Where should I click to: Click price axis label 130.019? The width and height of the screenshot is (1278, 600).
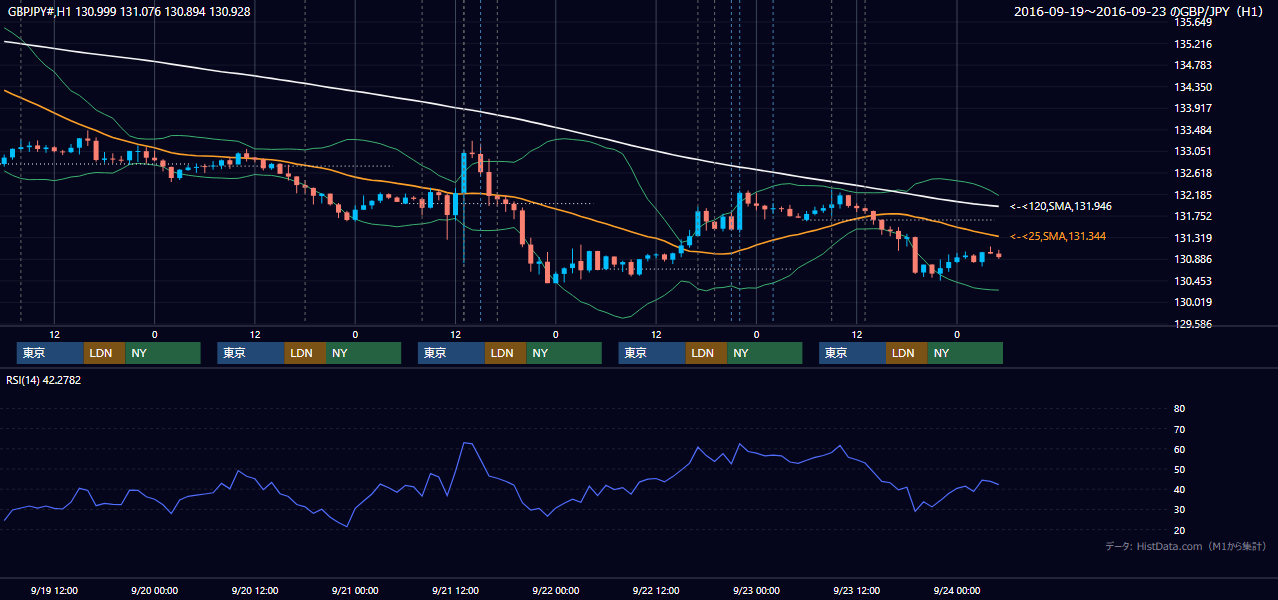(1192, 302)
